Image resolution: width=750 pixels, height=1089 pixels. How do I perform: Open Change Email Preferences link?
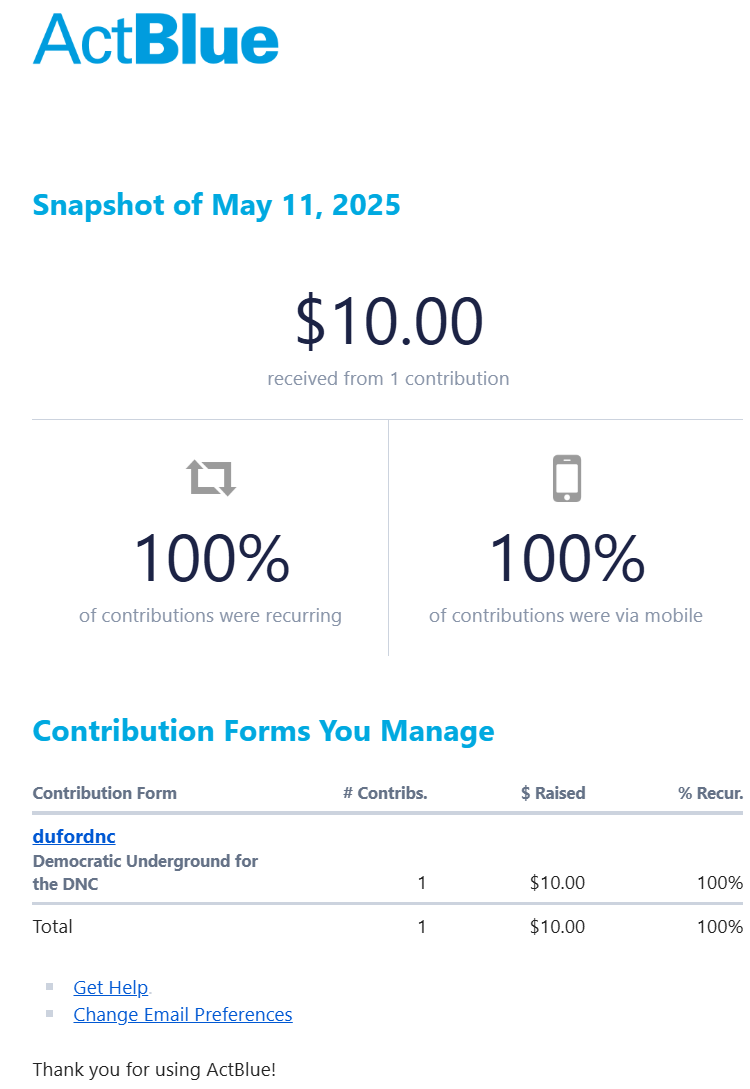[x=183, y=1014]
